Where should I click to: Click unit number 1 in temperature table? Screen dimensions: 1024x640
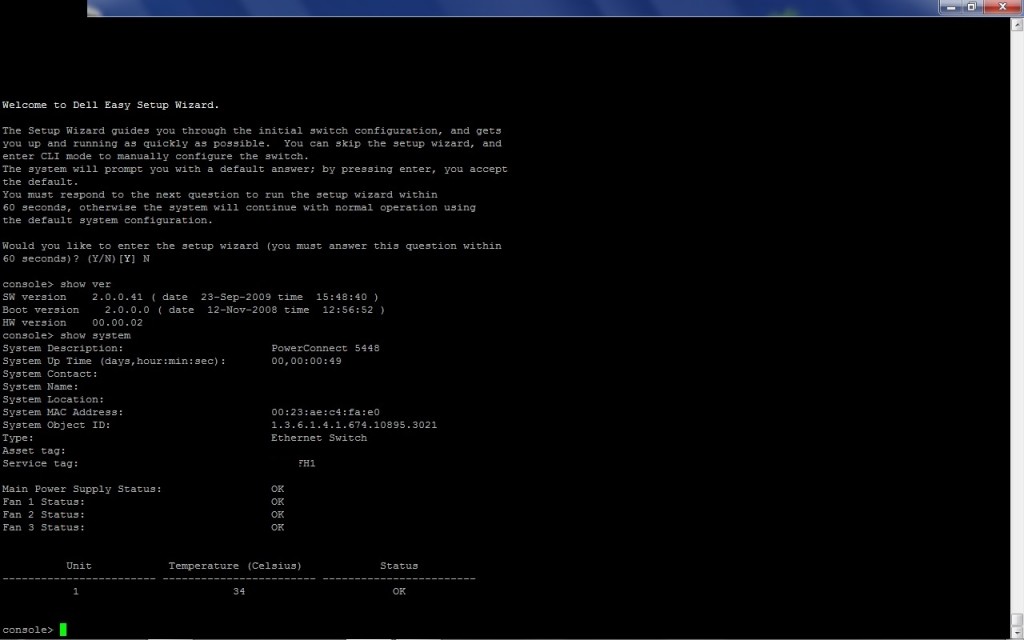coord(76,592)
